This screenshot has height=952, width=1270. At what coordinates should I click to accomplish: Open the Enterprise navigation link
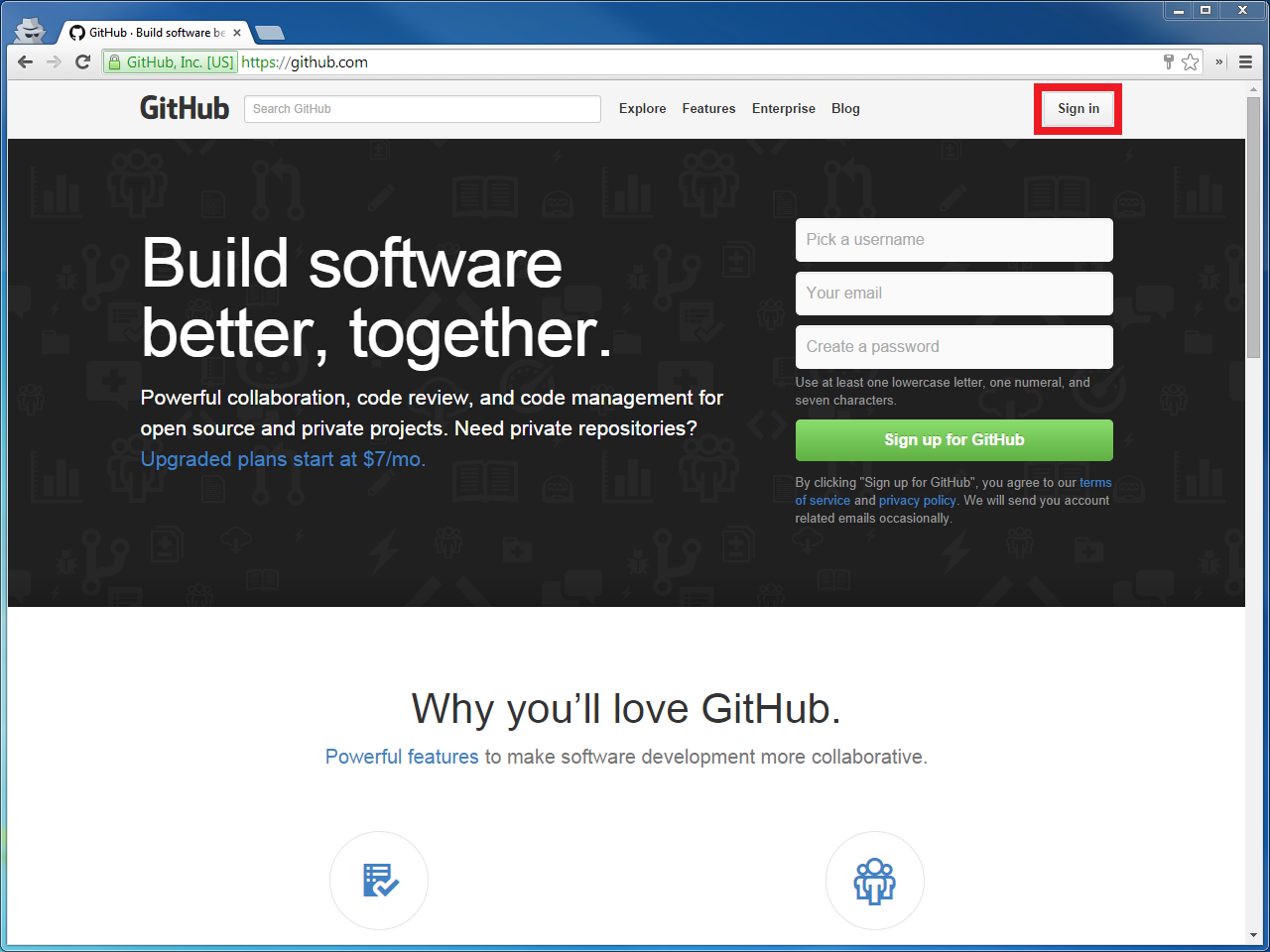[784, 108]
